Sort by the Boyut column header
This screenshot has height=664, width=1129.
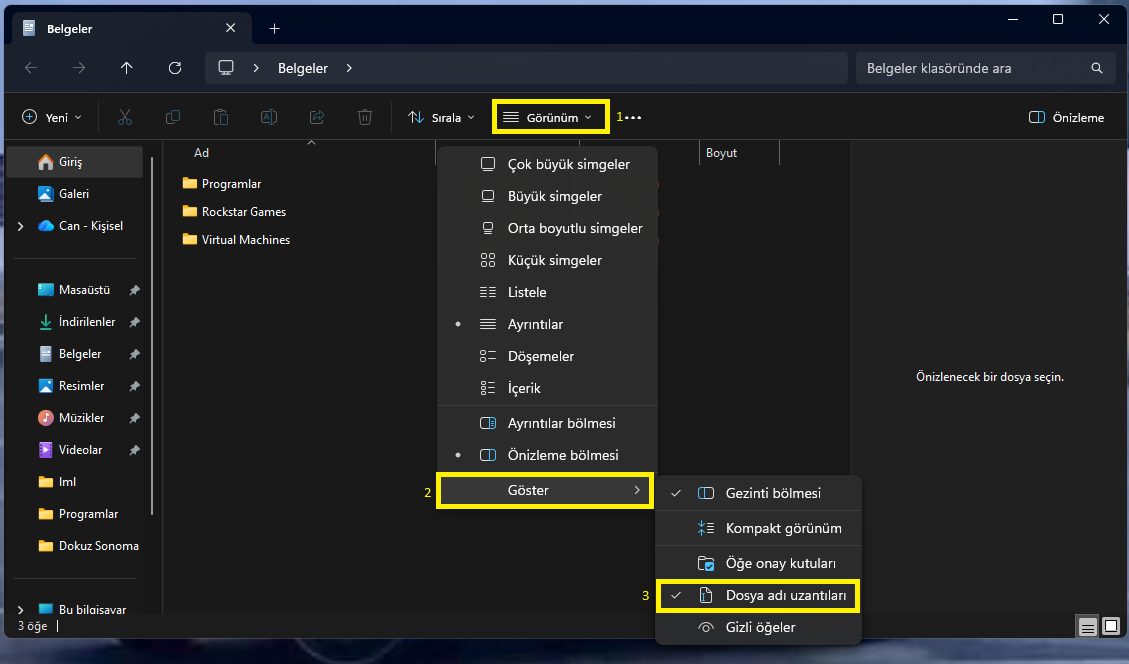tap(721, 153)
